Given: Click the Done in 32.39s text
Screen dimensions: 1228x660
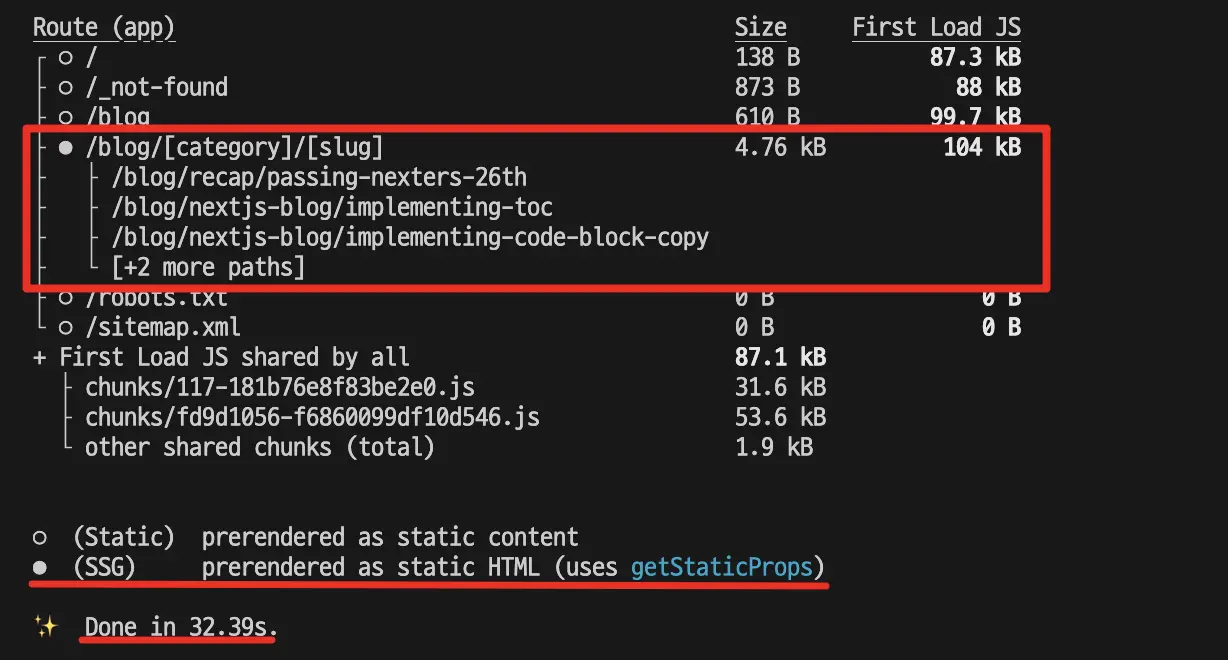Looking at the screenshot, I should click(x=181, y=628).
